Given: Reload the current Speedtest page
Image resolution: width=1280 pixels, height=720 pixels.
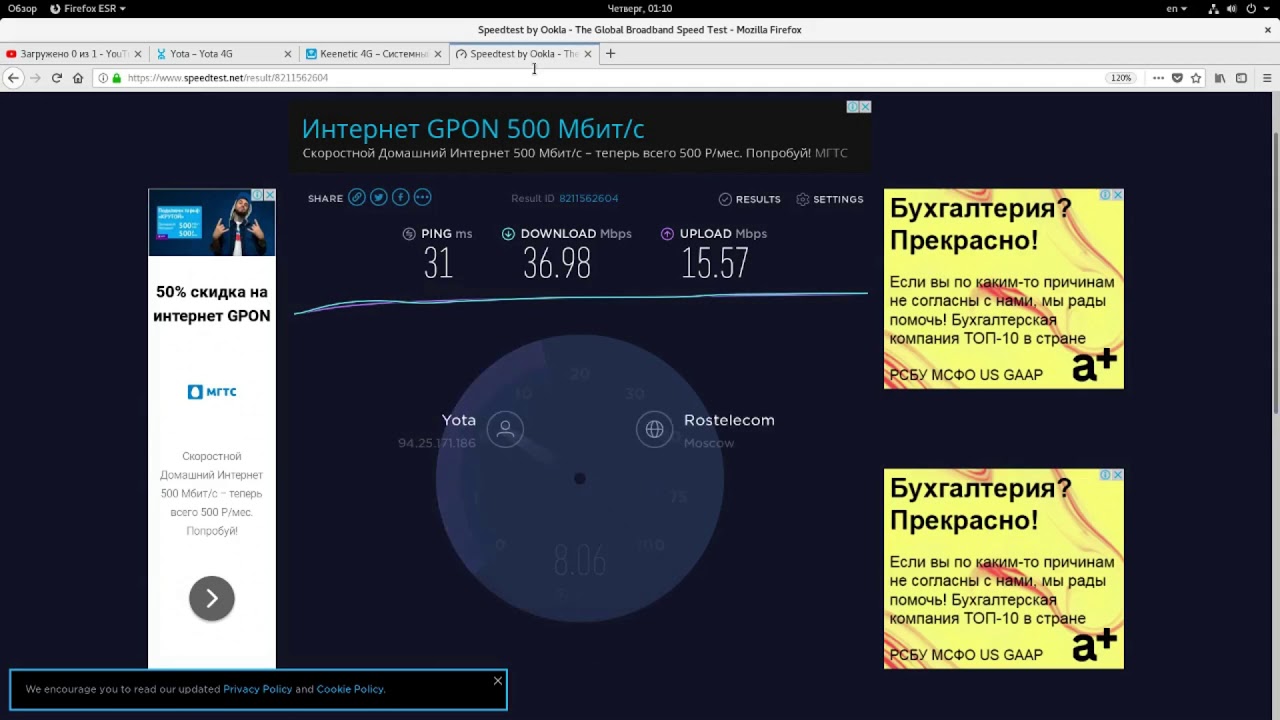Looking at the screenshot, I should [57, 77].
